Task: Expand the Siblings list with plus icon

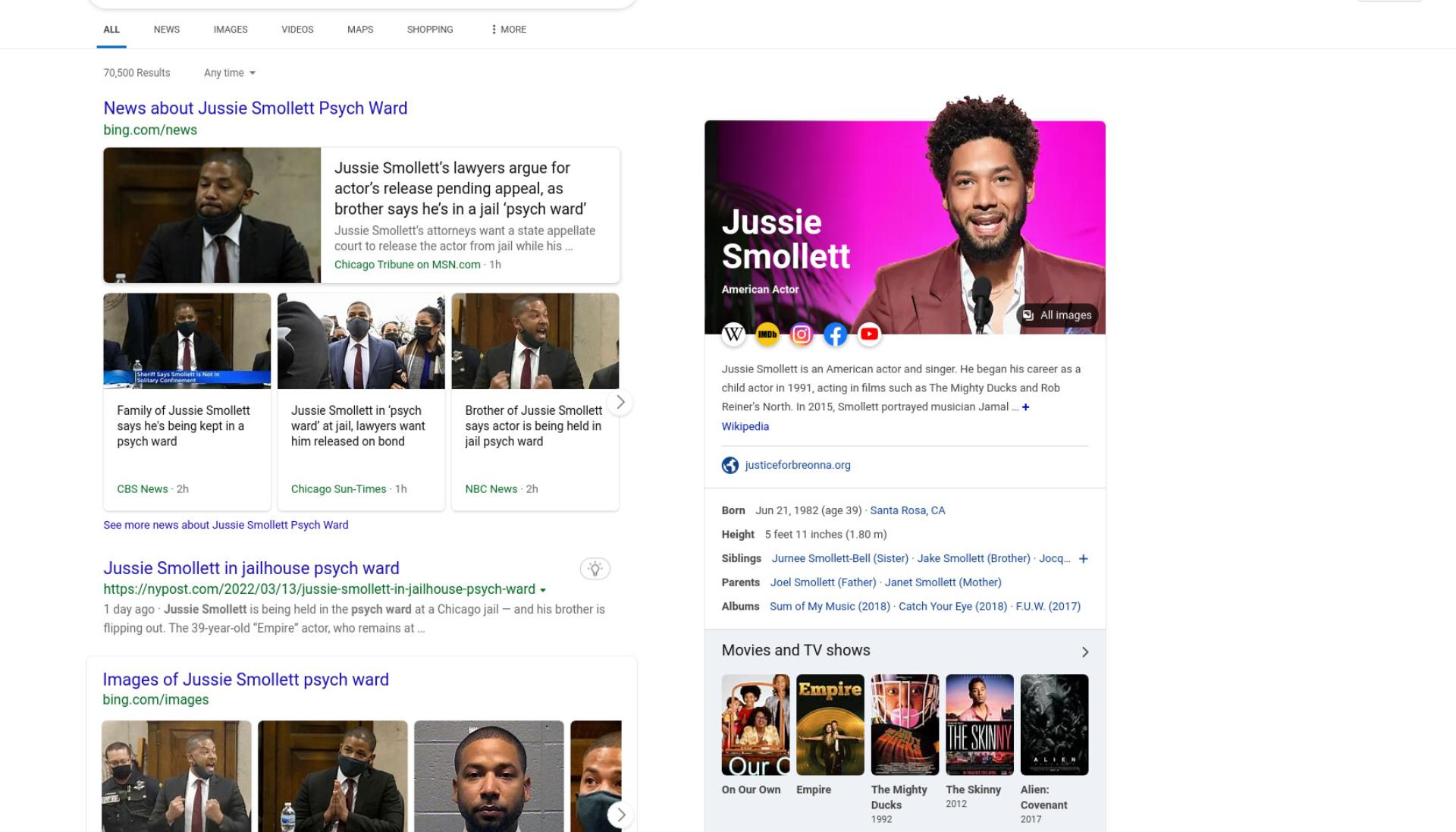Action: click(x=1084, y=559)
